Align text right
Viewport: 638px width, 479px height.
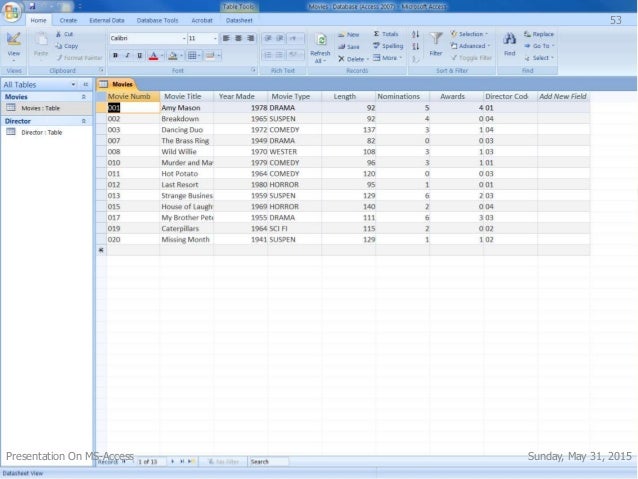coord(251,38)
